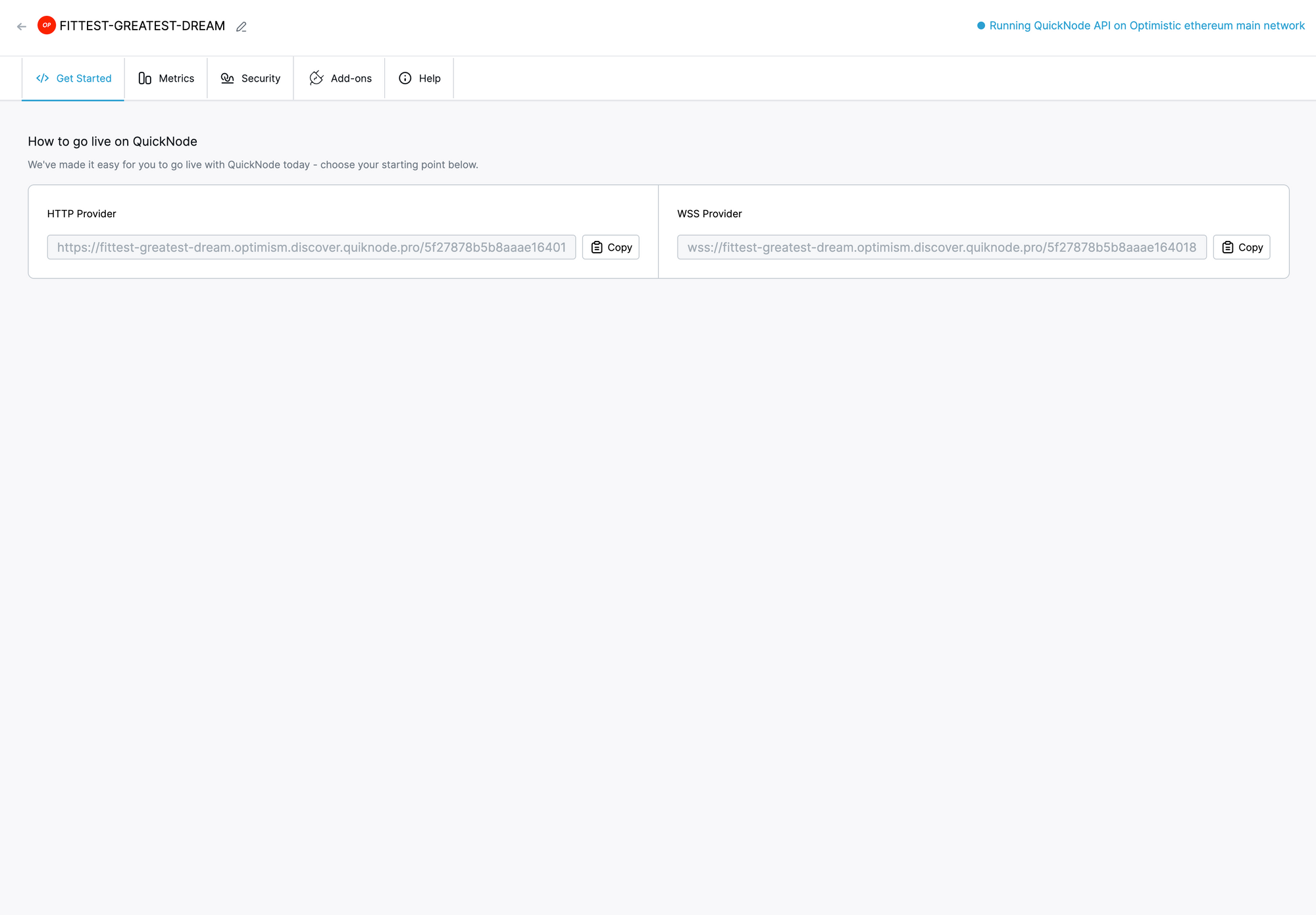Viewport: 1316px width, 915px height.
Task: Open the Help tab label
Action: point(430,78)
